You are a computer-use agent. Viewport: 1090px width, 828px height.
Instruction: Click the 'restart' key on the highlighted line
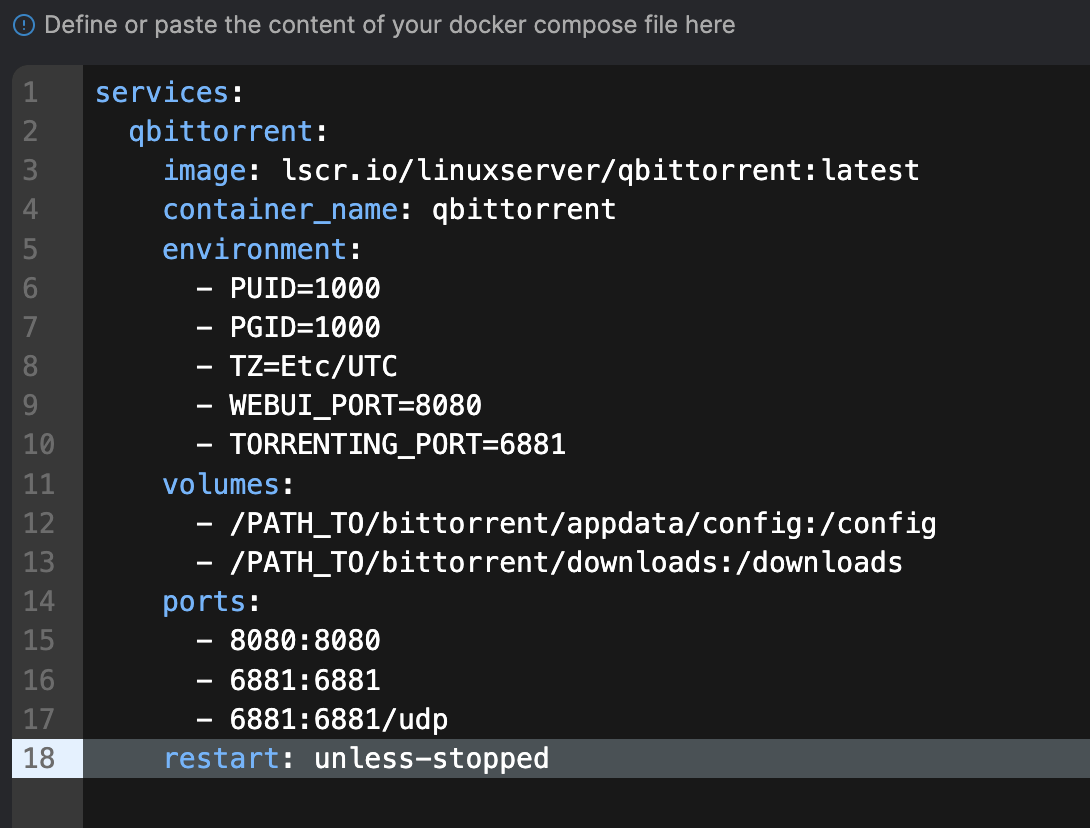(x=221, y=758)
